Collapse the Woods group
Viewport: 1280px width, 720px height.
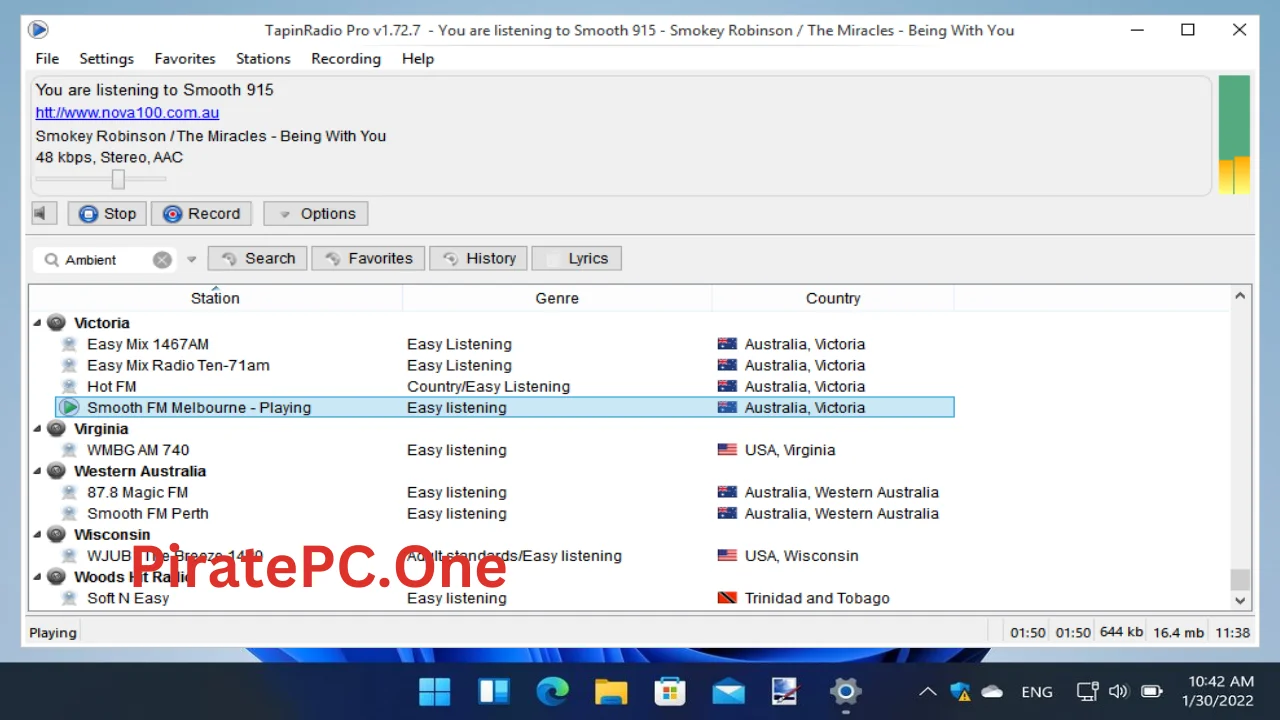tap(38, 577)
